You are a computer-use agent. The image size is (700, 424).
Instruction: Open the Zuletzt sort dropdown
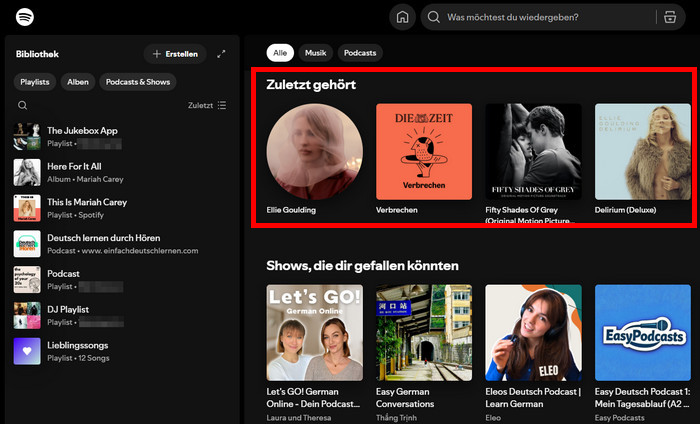(x=207, y=105)
